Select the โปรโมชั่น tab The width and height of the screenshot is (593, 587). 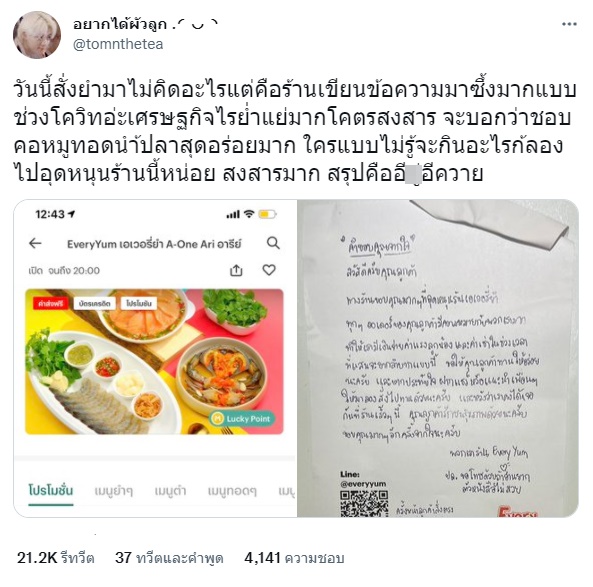(x=51, y=491)
